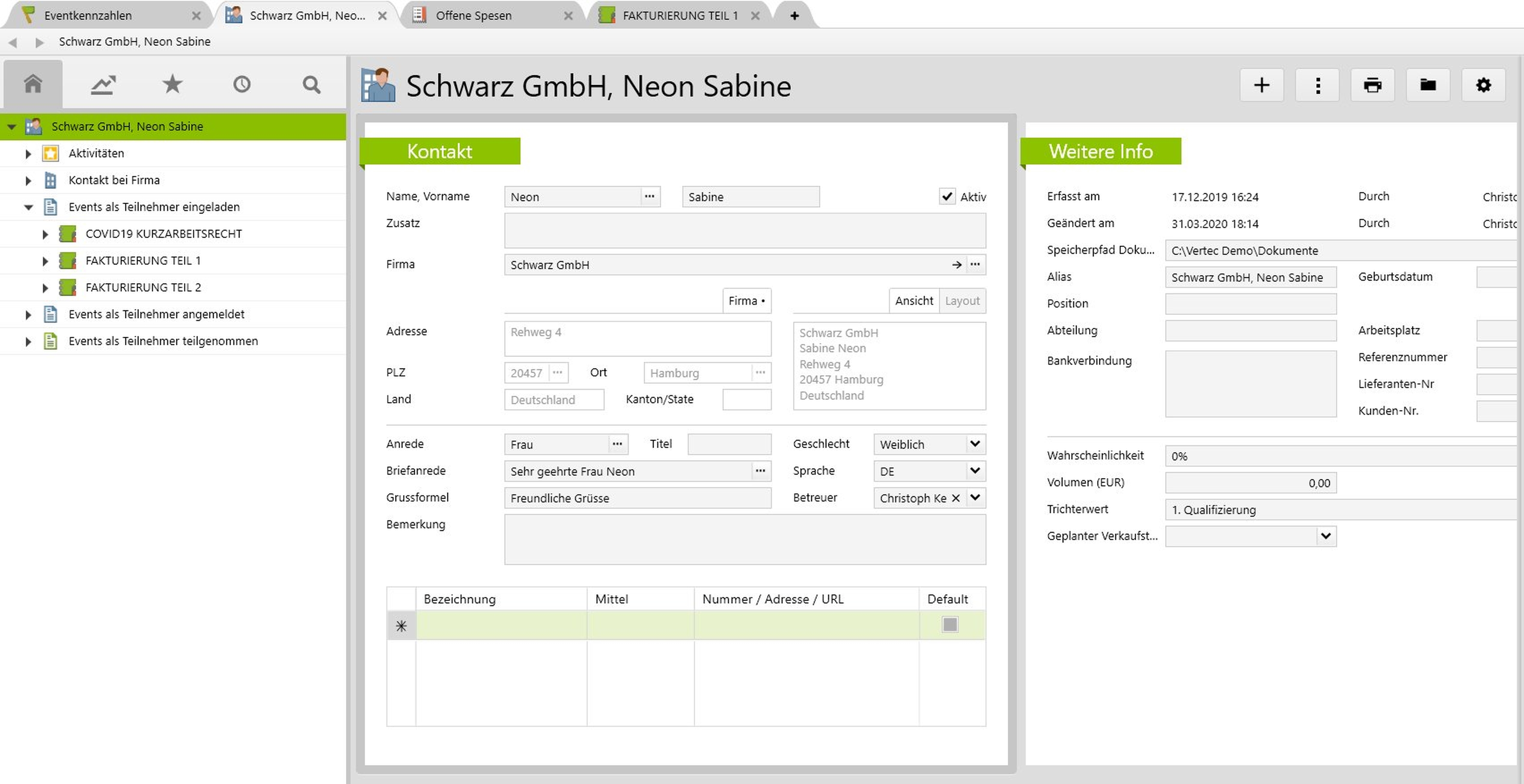Clear Betreuer with the X icon
The height and width of the screenshot is (784, 1524).
pyautogui.click(x=955, y=498)
